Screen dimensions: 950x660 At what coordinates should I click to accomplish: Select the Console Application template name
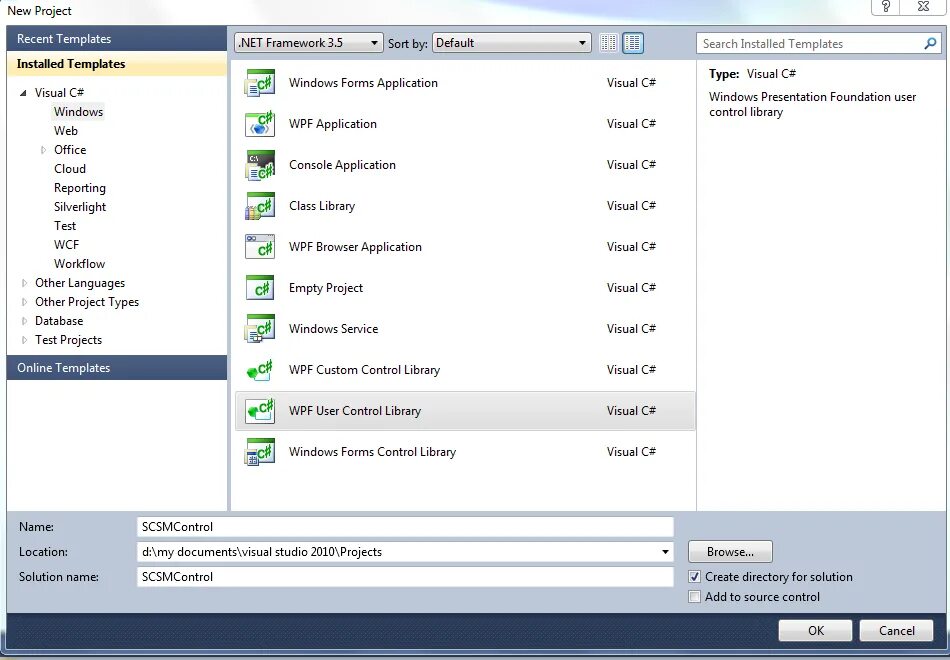coord(342,165)
